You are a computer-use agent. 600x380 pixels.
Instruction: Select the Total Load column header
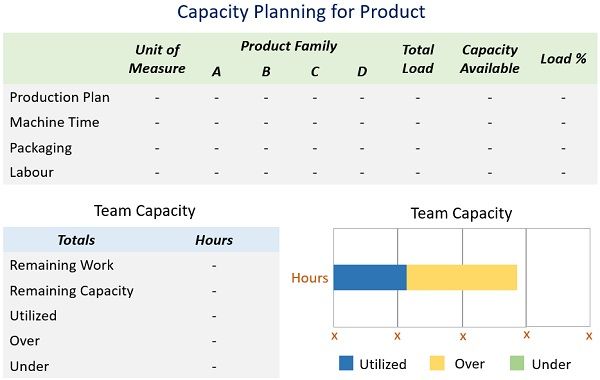418,59
